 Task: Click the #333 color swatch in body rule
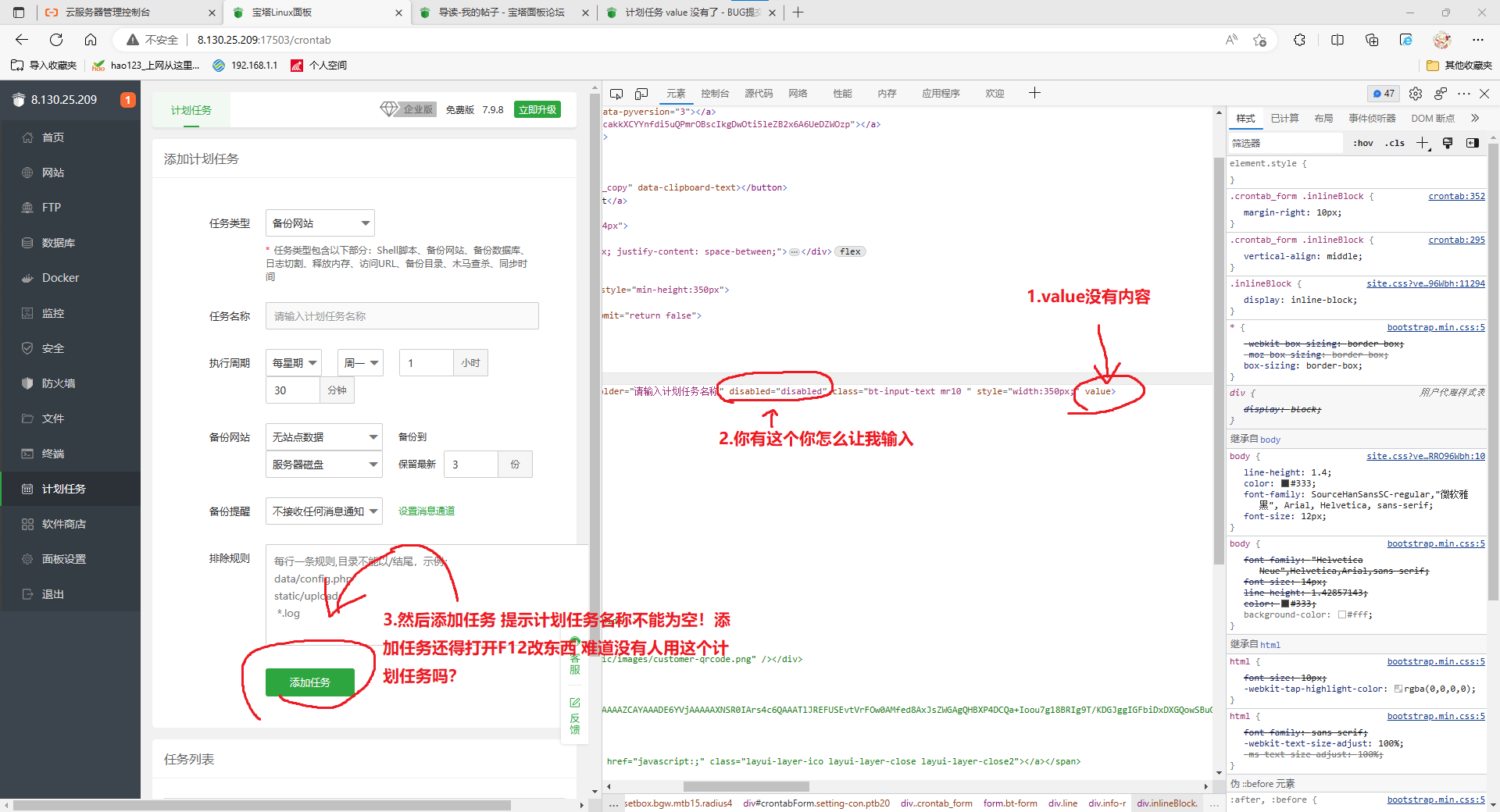coord(1285,484)
